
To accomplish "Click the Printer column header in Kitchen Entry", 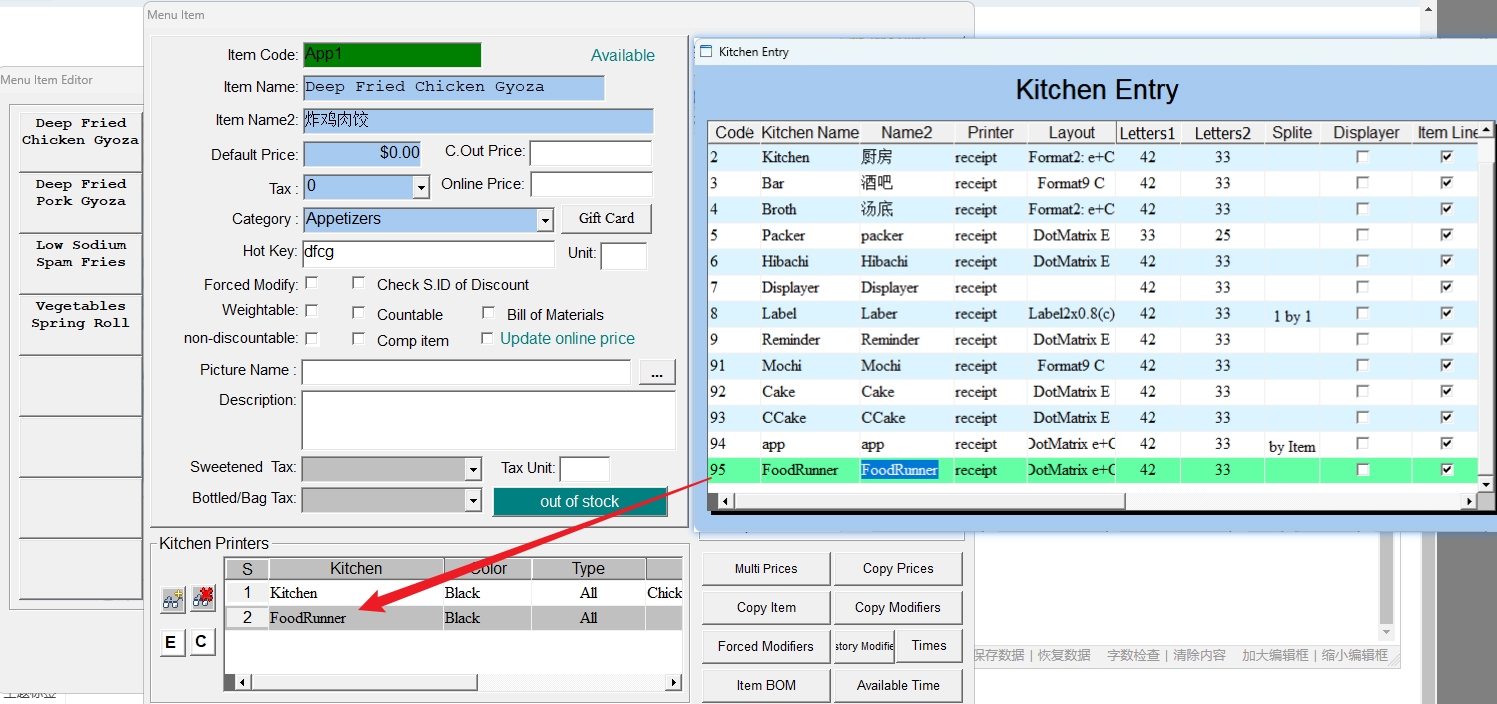I will click(x=990, y=132).
